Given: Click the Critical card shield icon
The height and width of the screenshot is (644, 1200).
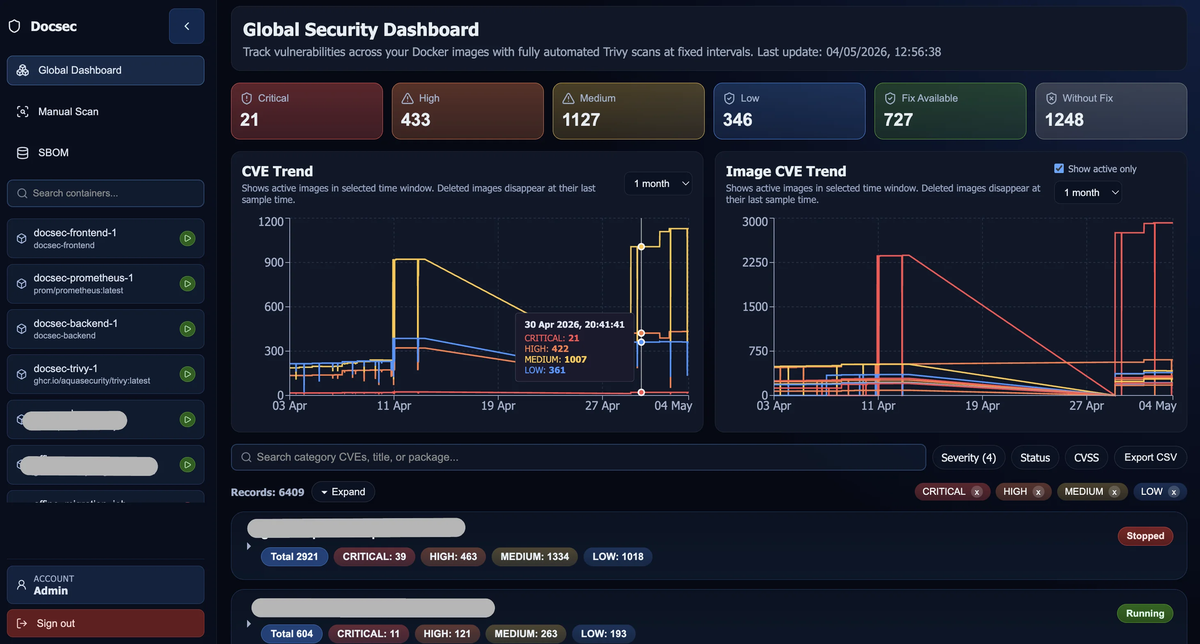Looking at the screenshot, I should coord(246,98).
